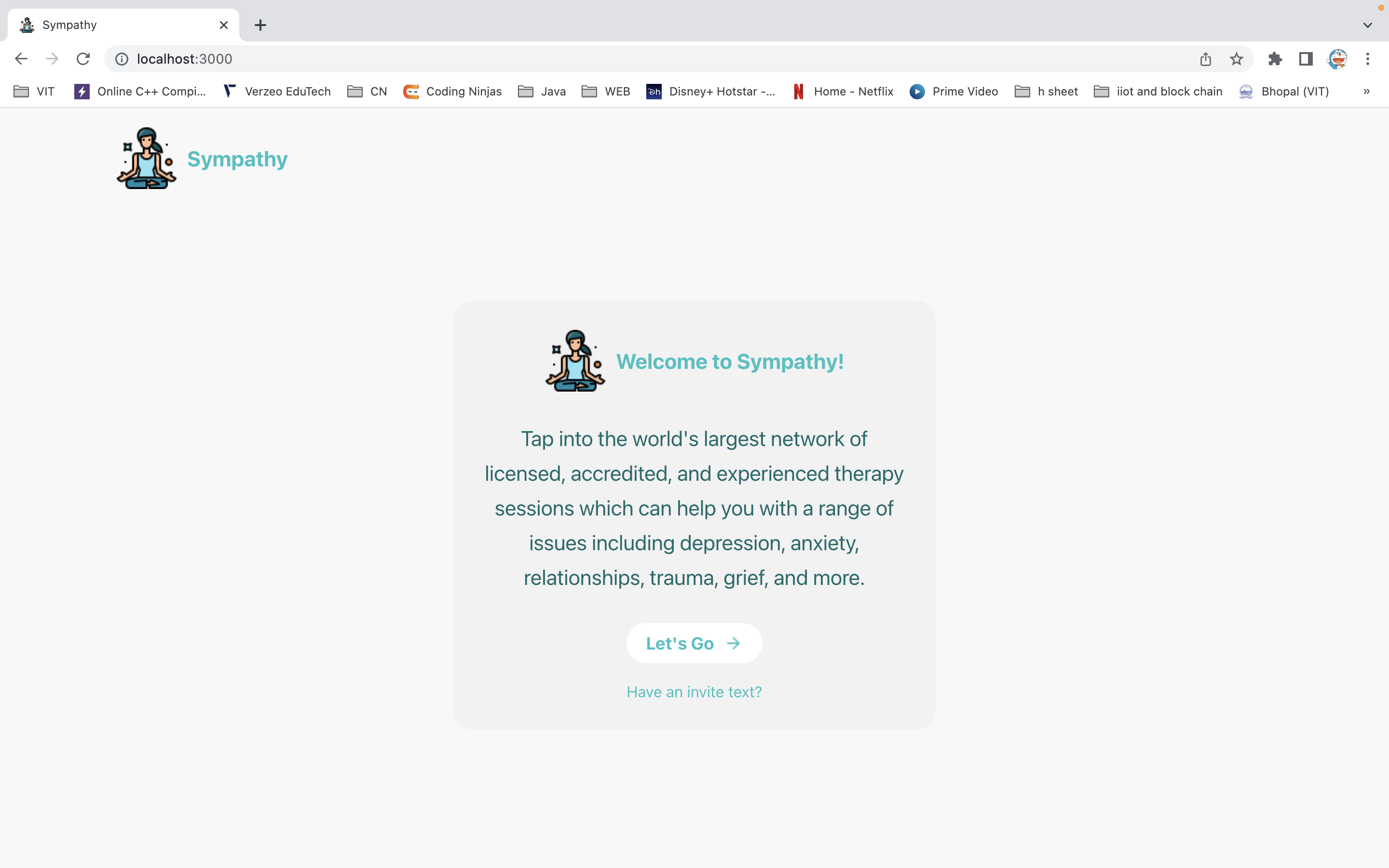Open the Home - Netflix bookmark
Viewport: 1389px width, 868px height.
tap(843, 91)
